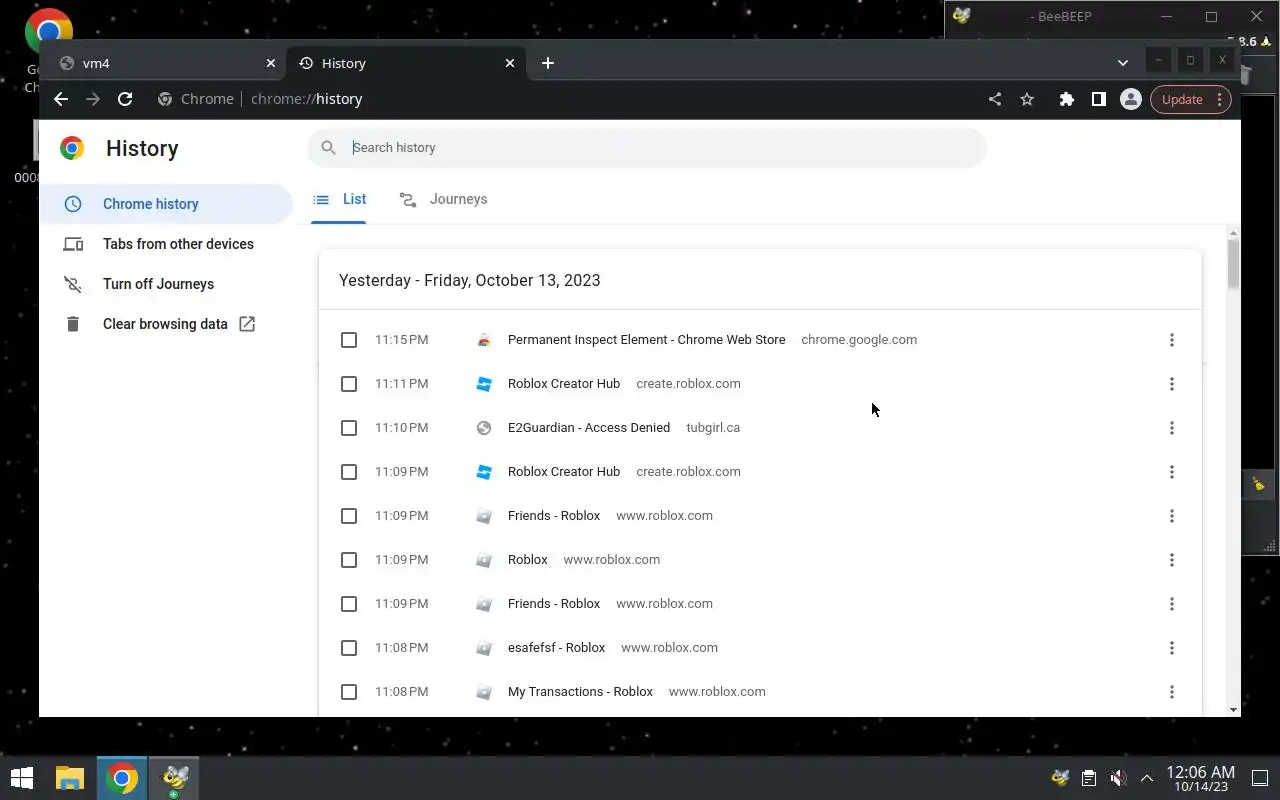The height and width of the screenshot is (800, 1280).
Task: Open the 11:11 PM Roblox Creator Hub link
Action: click(x=564, y=384)
